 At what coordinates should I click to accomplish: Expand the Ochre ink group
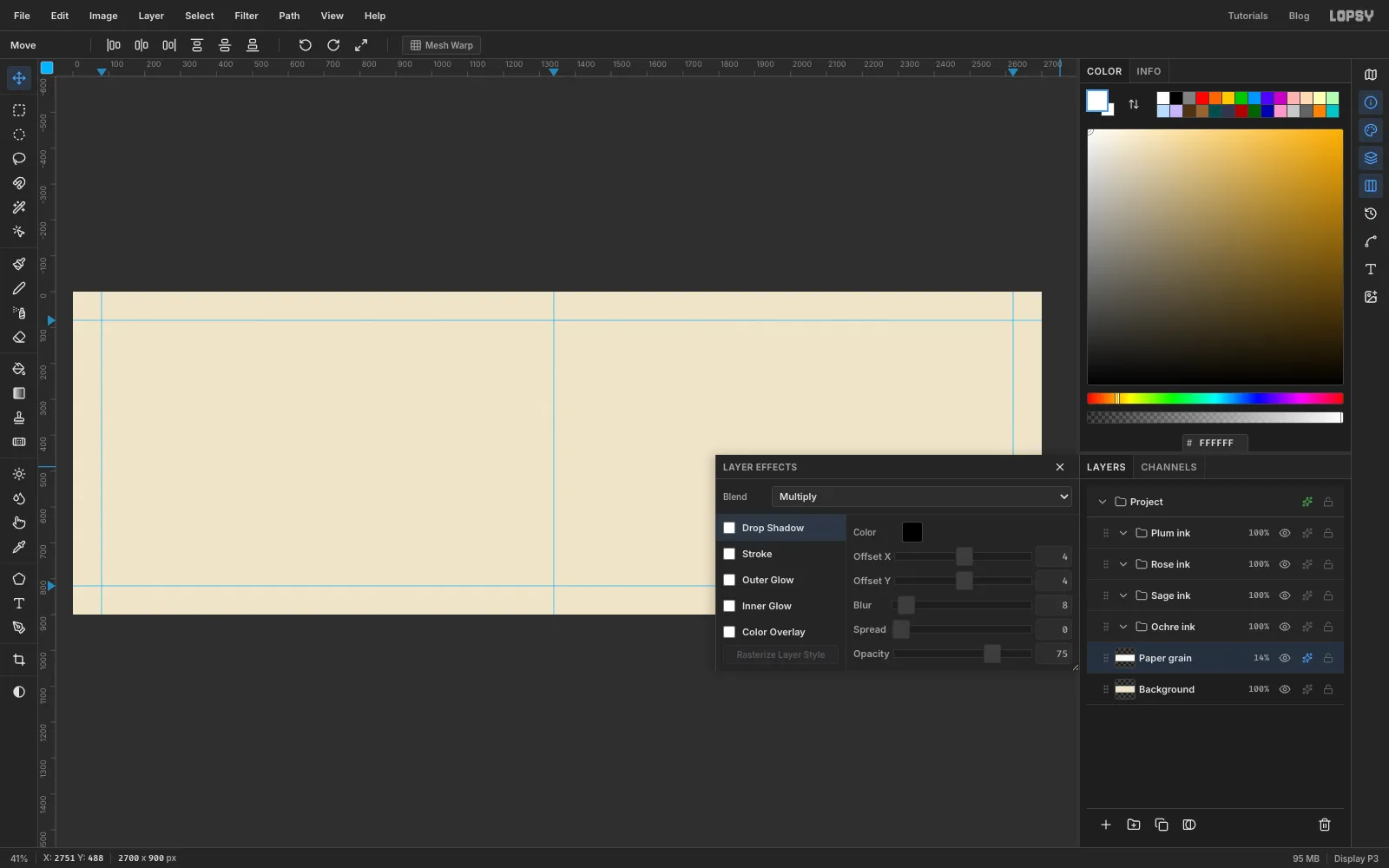(x=1123, y=627)
